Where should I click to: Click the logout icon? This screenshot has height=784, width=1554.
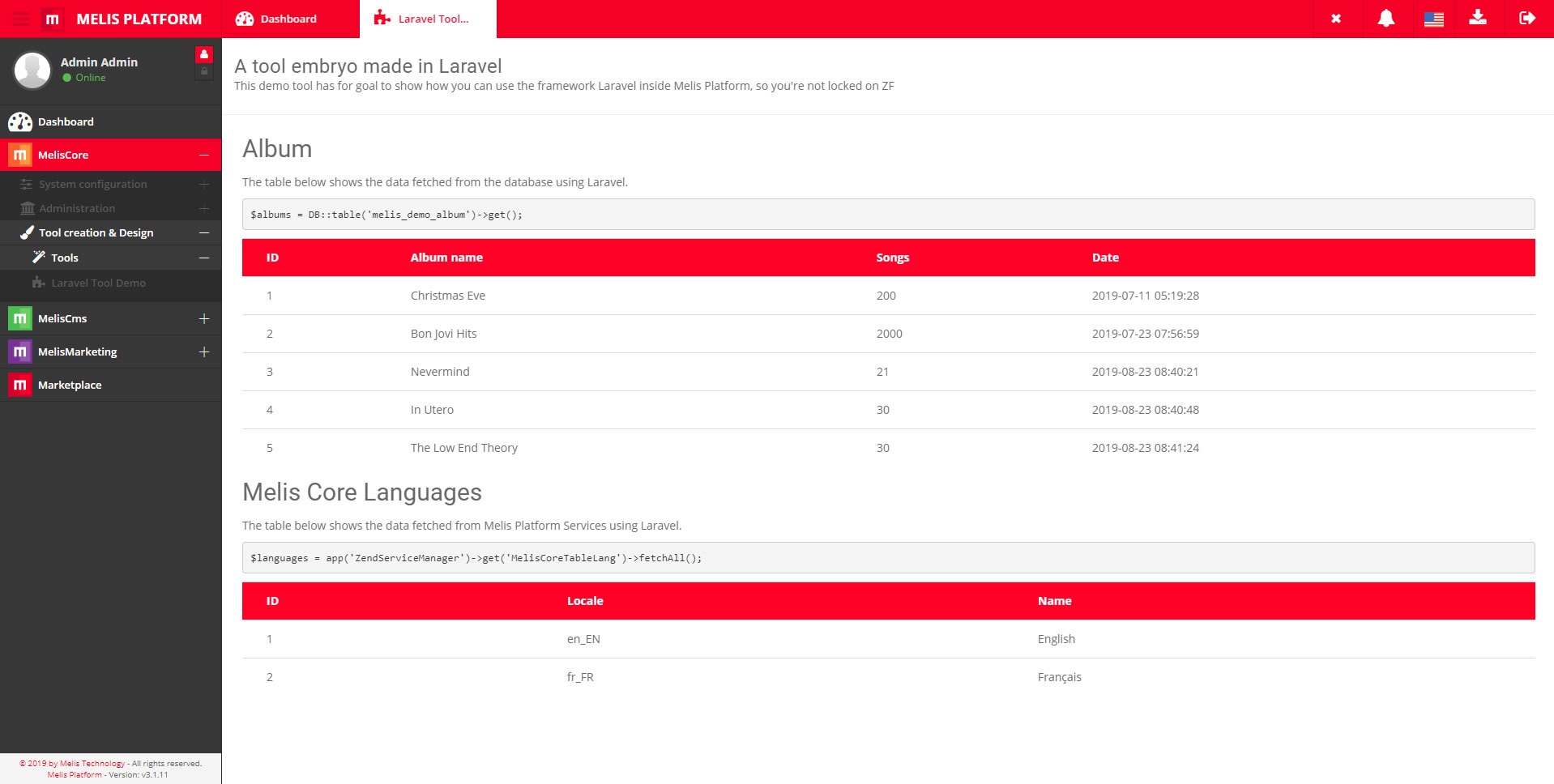[1526, 19]
